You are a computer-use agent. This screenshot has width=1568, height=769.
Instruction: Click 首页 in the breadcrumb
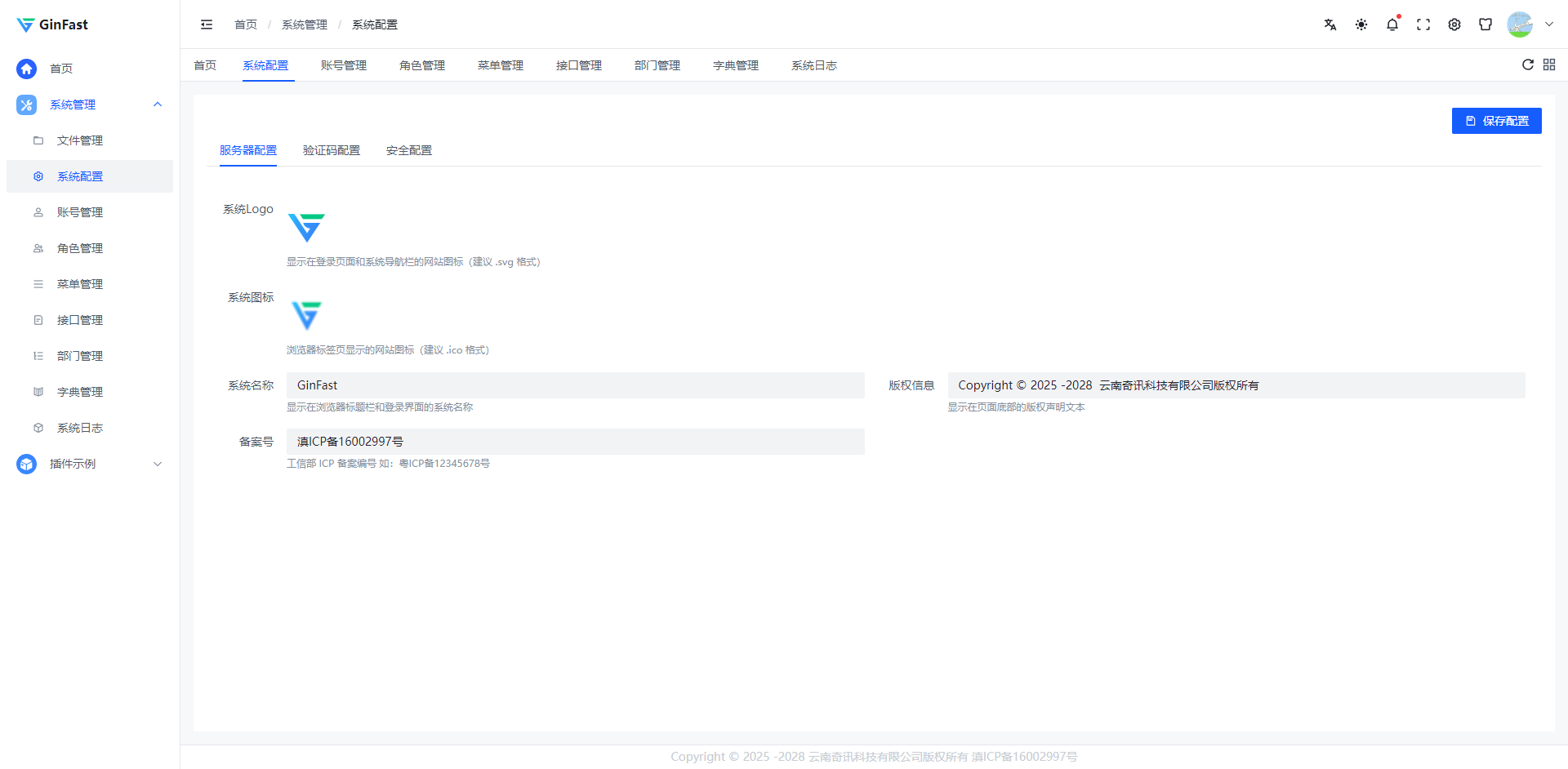click(246, 24)
